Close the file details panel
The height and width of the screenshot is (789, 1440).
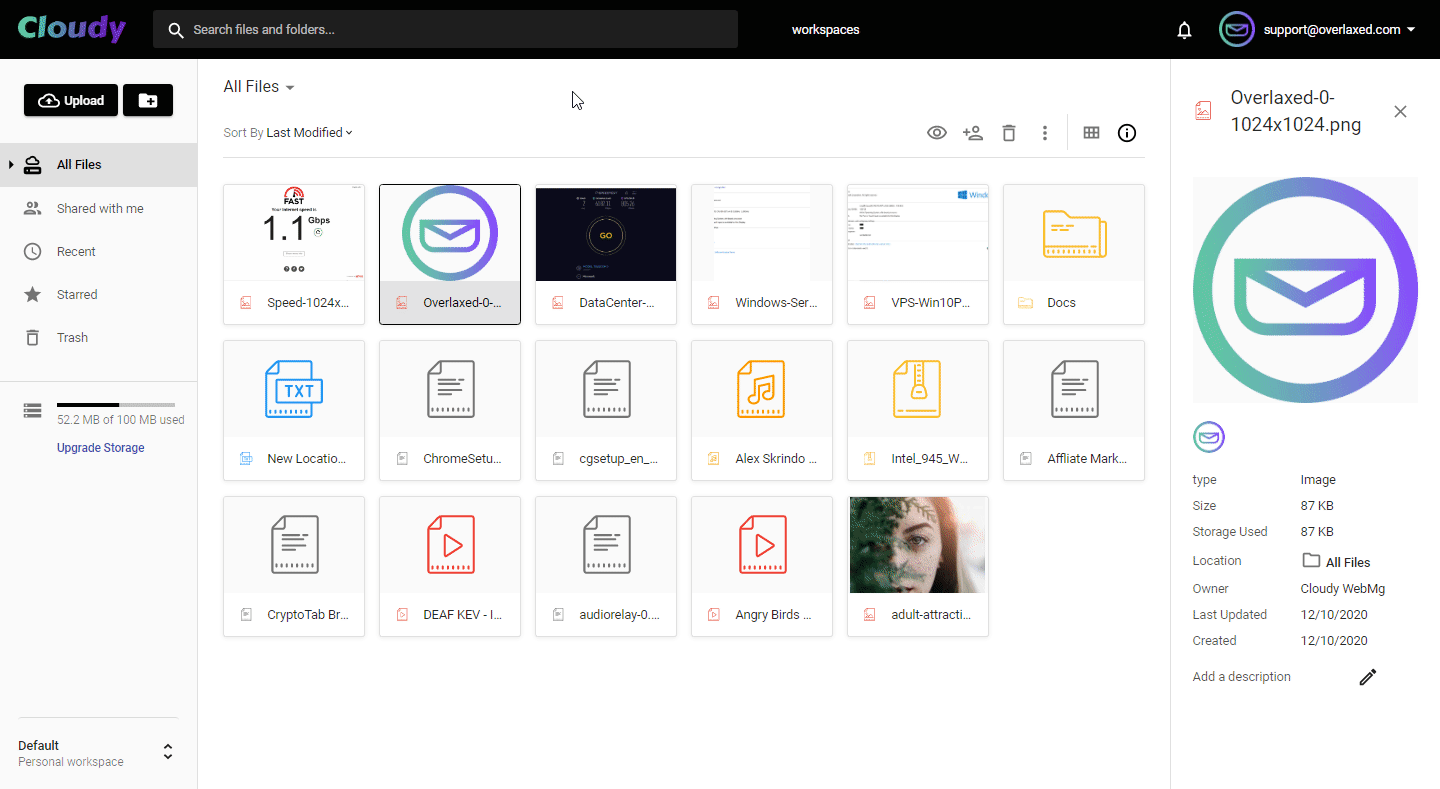pyautogui.click(x=1400, y=111)
